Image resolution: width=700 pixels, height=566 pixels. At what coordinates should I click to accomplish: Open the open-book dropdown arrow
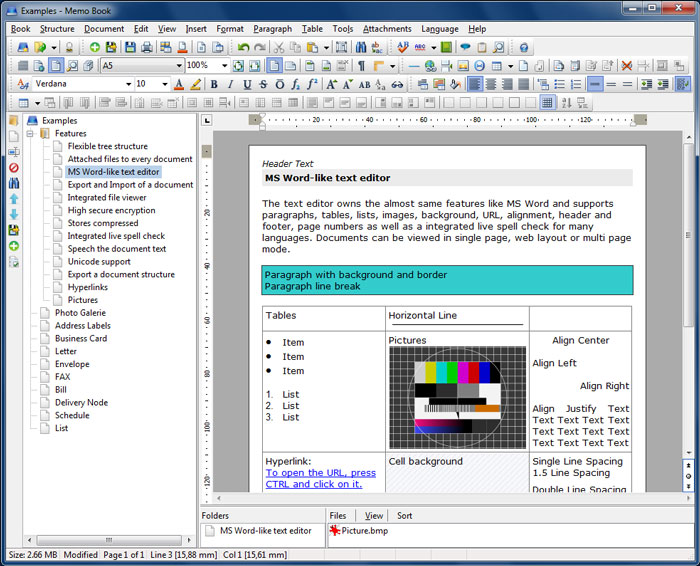(54, 47)
